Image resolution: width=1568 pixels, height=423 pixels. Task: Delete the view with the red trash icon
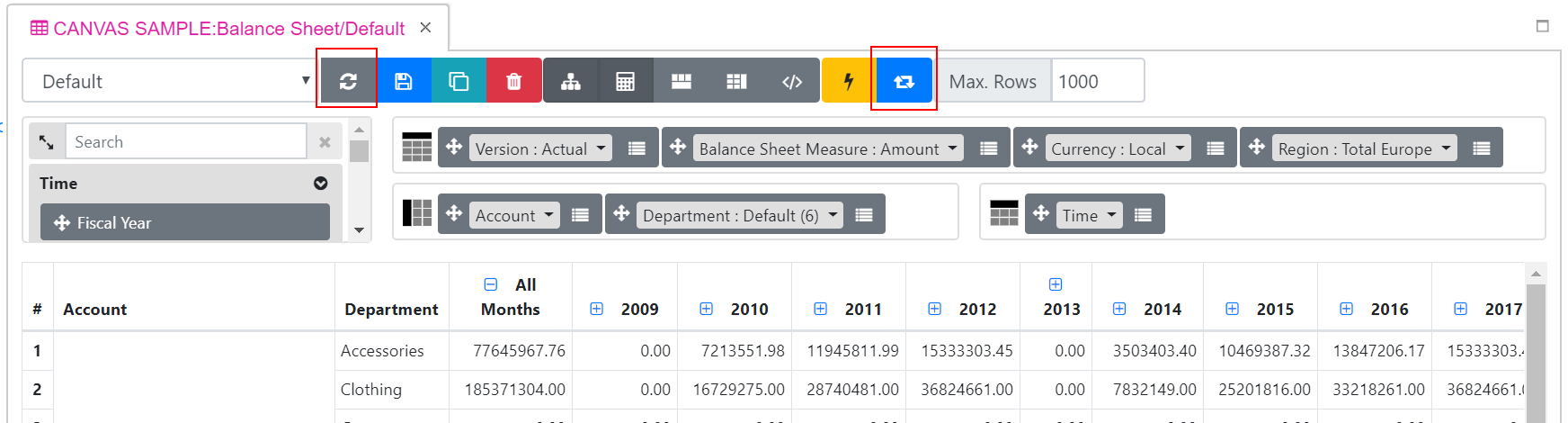click(514, 81)
